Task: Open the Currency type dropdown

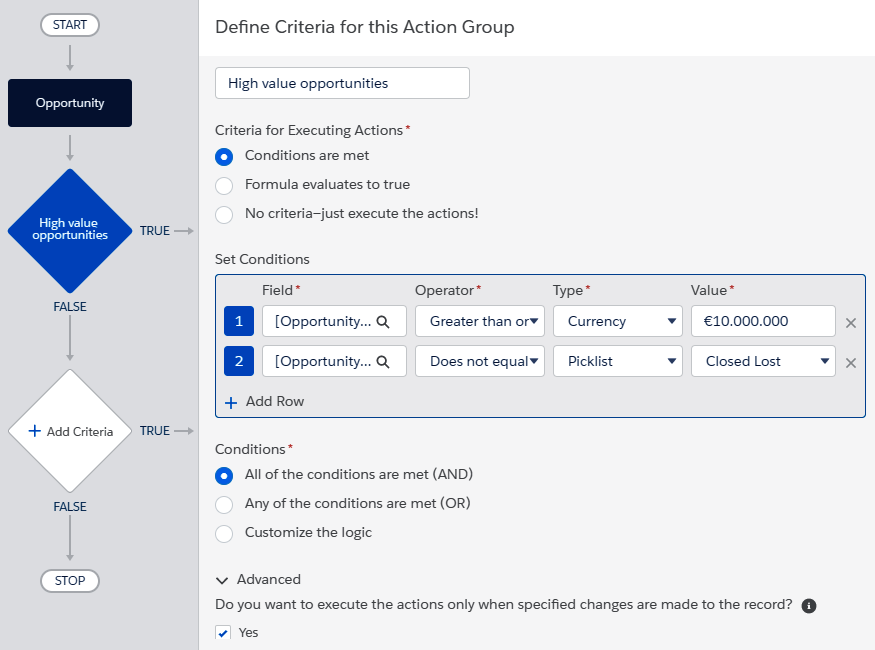Action: [x=618, y=321]
